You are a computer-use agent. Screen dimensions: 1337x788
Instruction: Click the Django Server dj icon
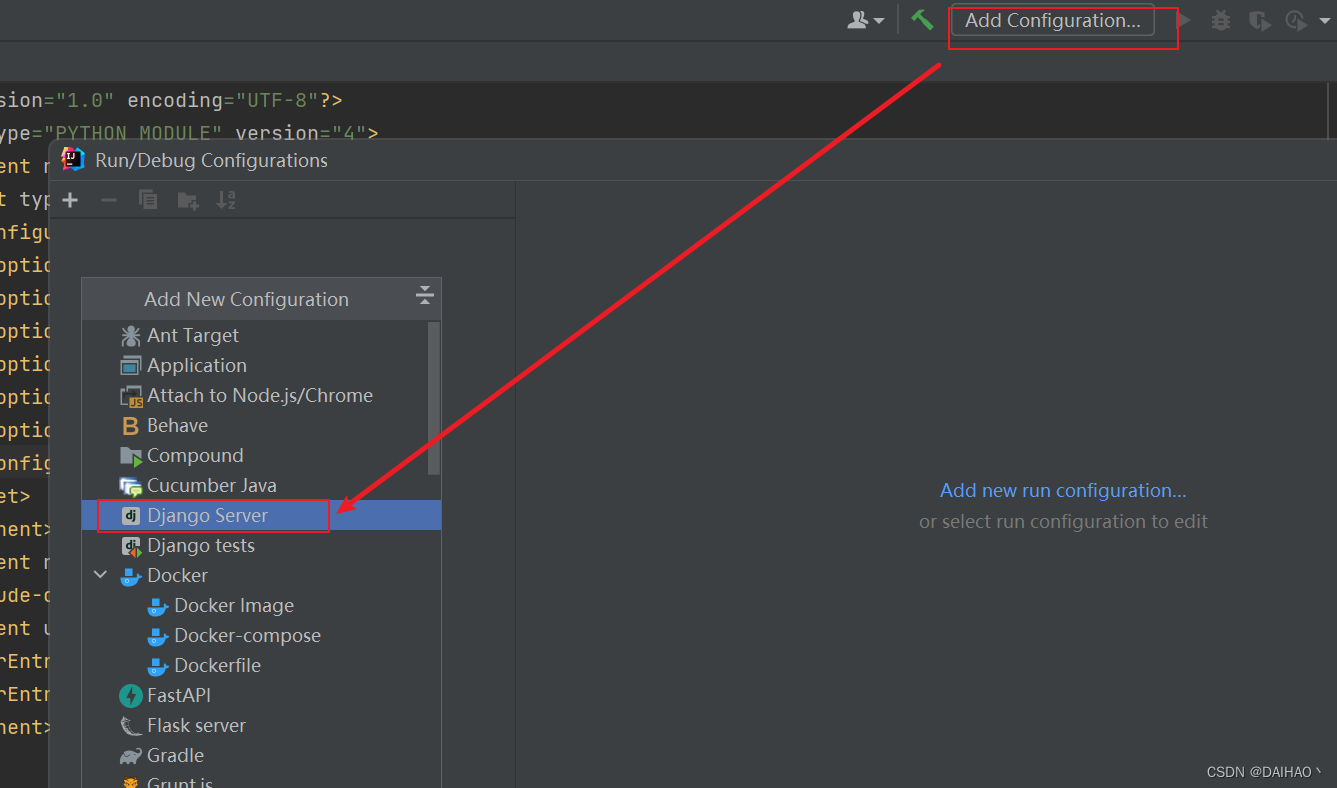point(130,516)
